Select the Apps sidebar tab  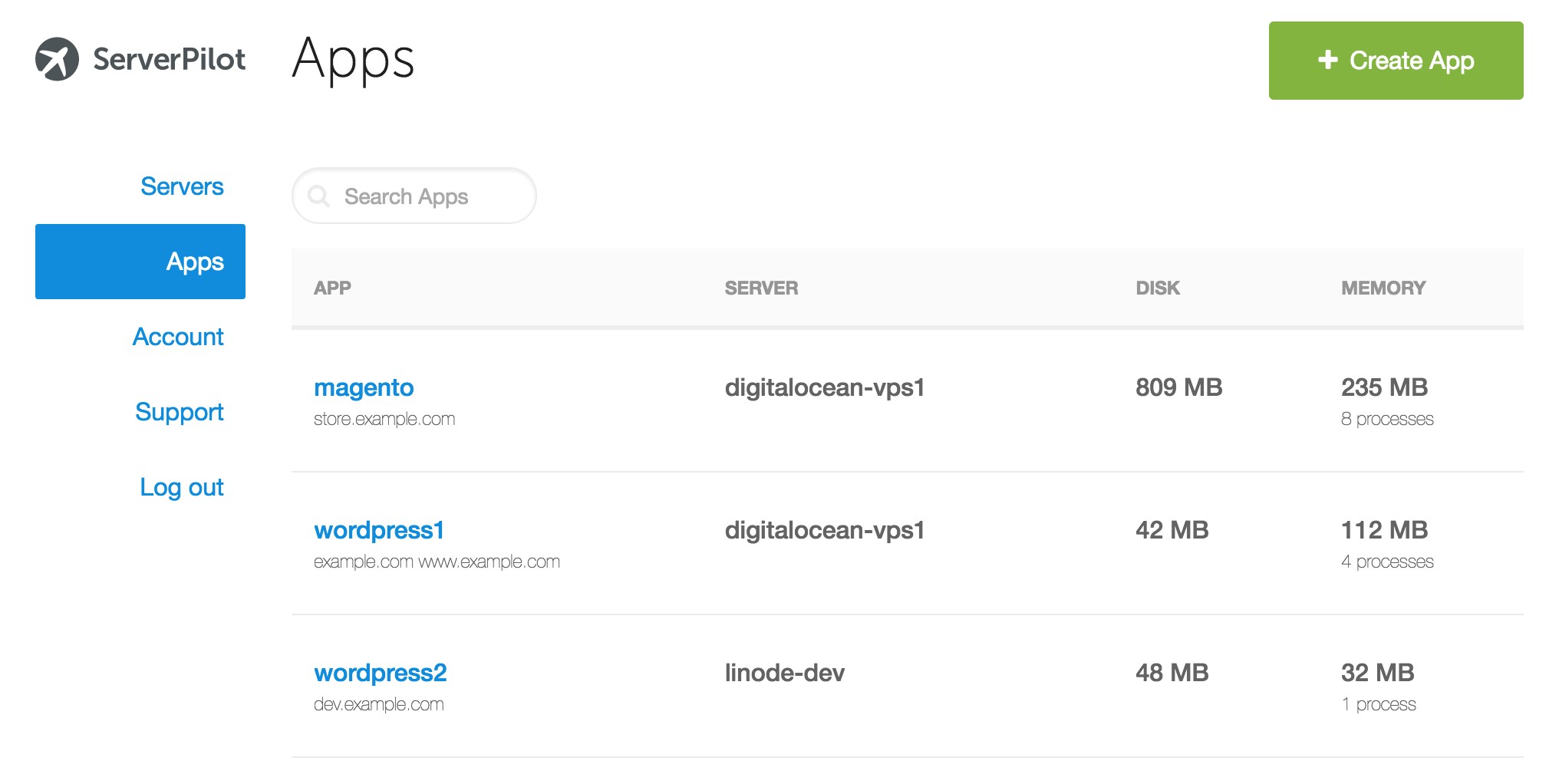(x=140, y=262)
